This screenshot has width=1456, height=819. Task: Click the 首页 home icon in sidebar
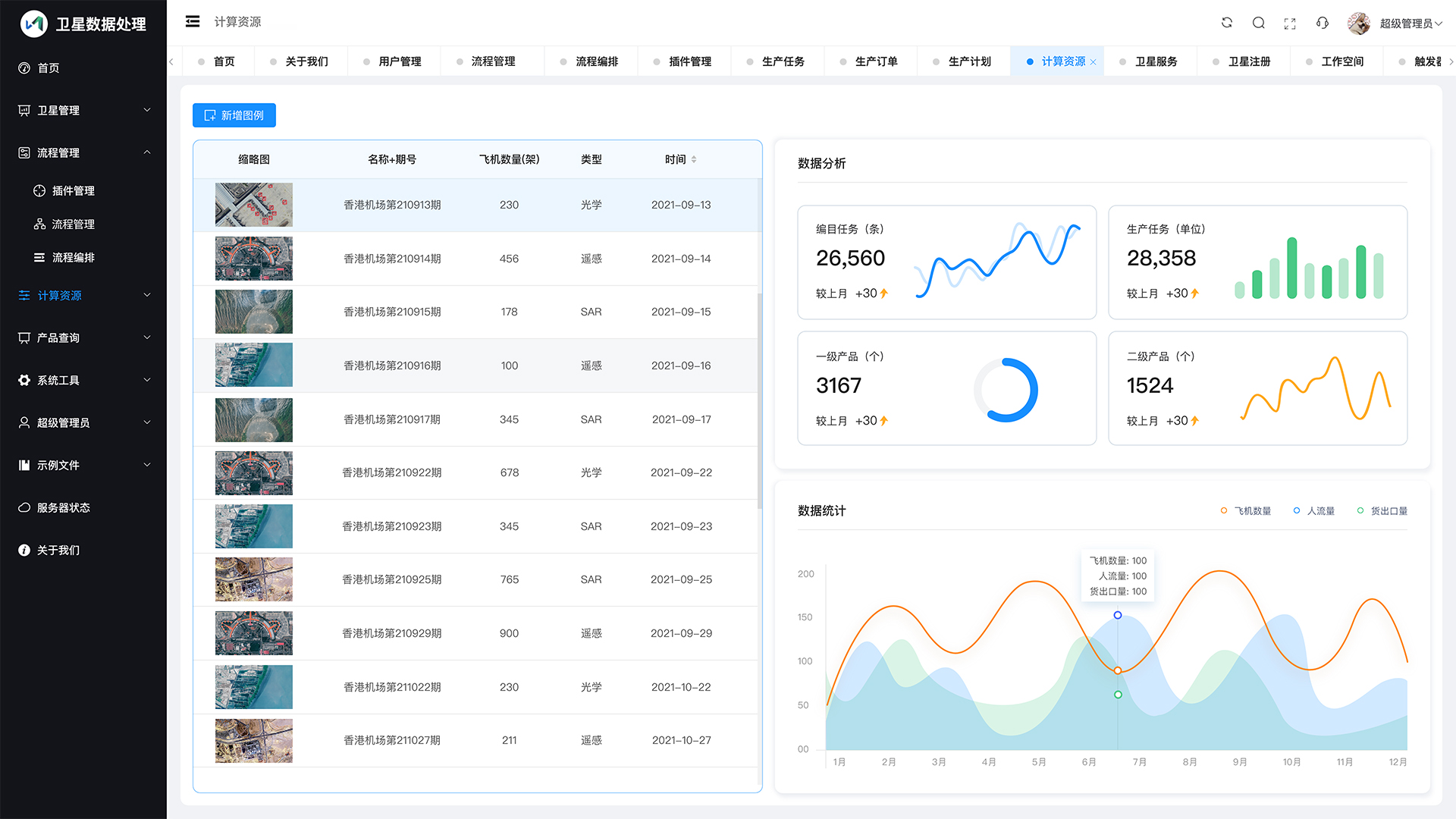pos(24,68)
